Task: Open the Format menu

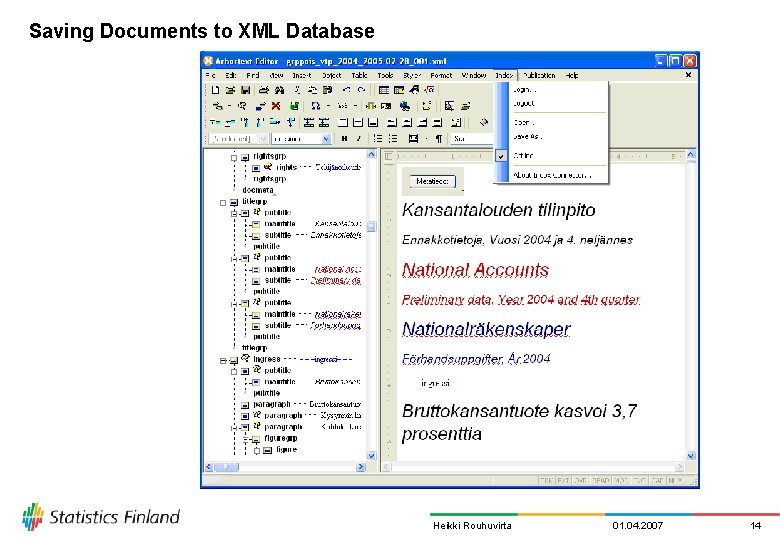Action: pos(441,75)
